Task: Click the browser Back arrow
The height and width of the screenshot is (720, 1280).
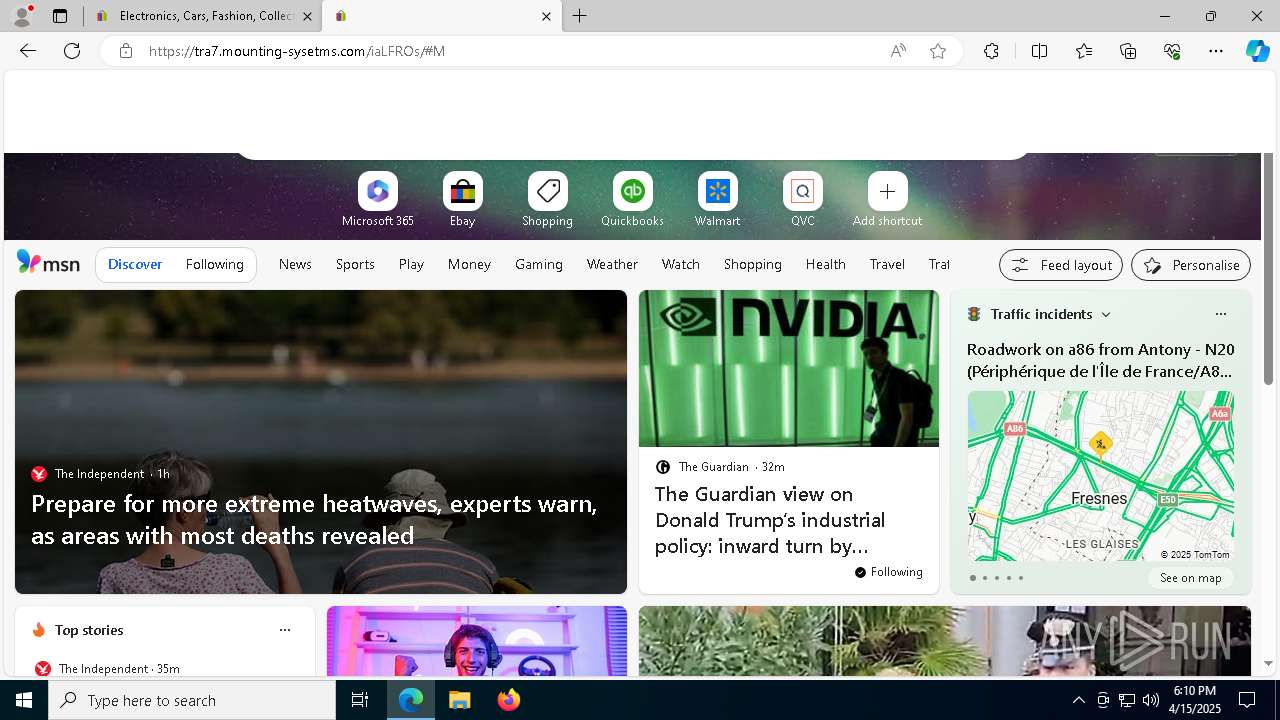Action: [x=28, y=51]
